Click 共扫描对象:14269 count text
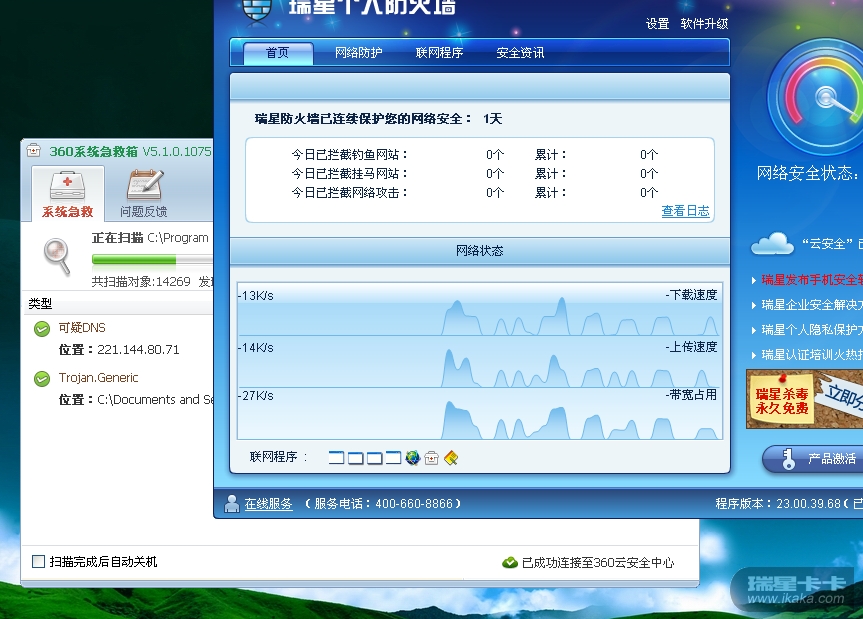This screenshot has width=863, height=619. 141,282
